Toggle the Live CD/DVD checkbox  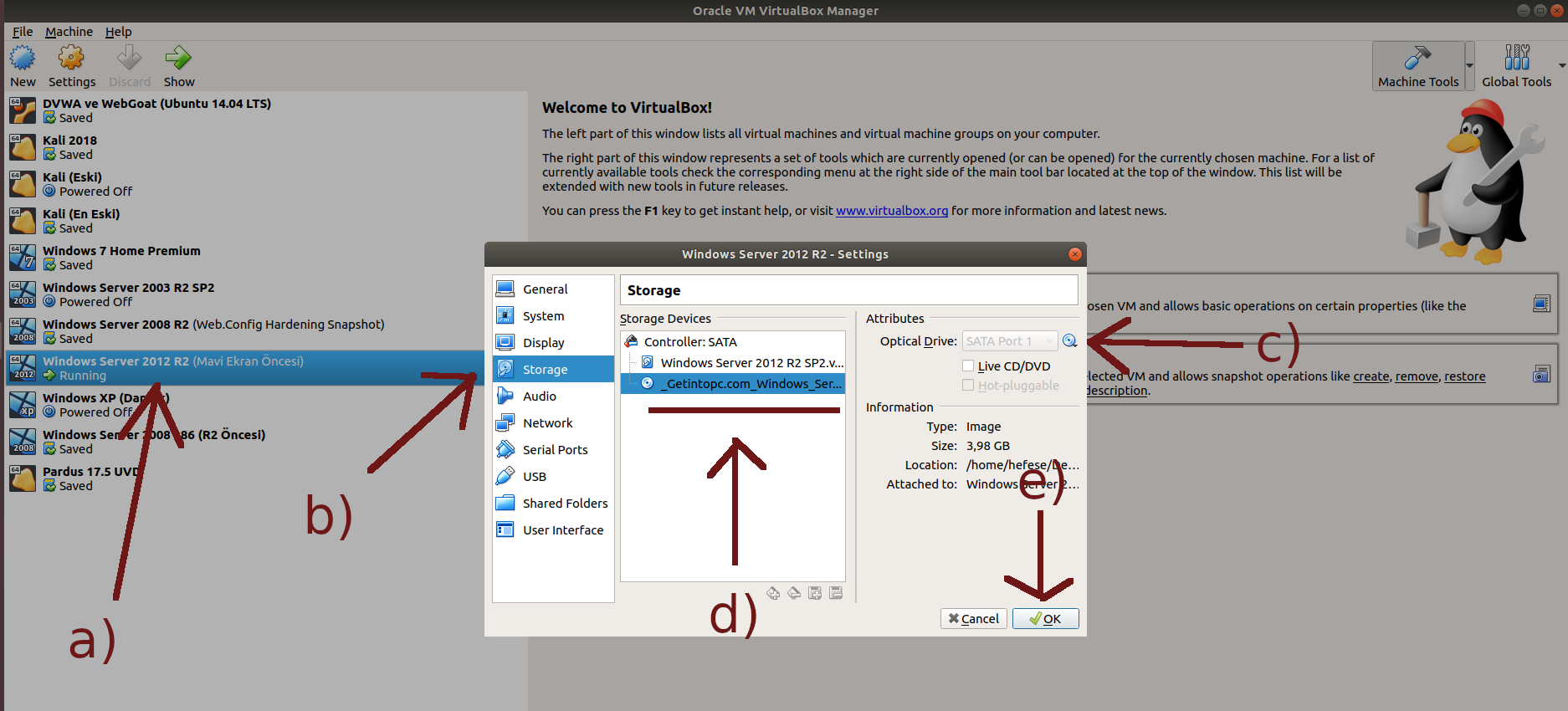pyautogui.click(x=968, y=366)
